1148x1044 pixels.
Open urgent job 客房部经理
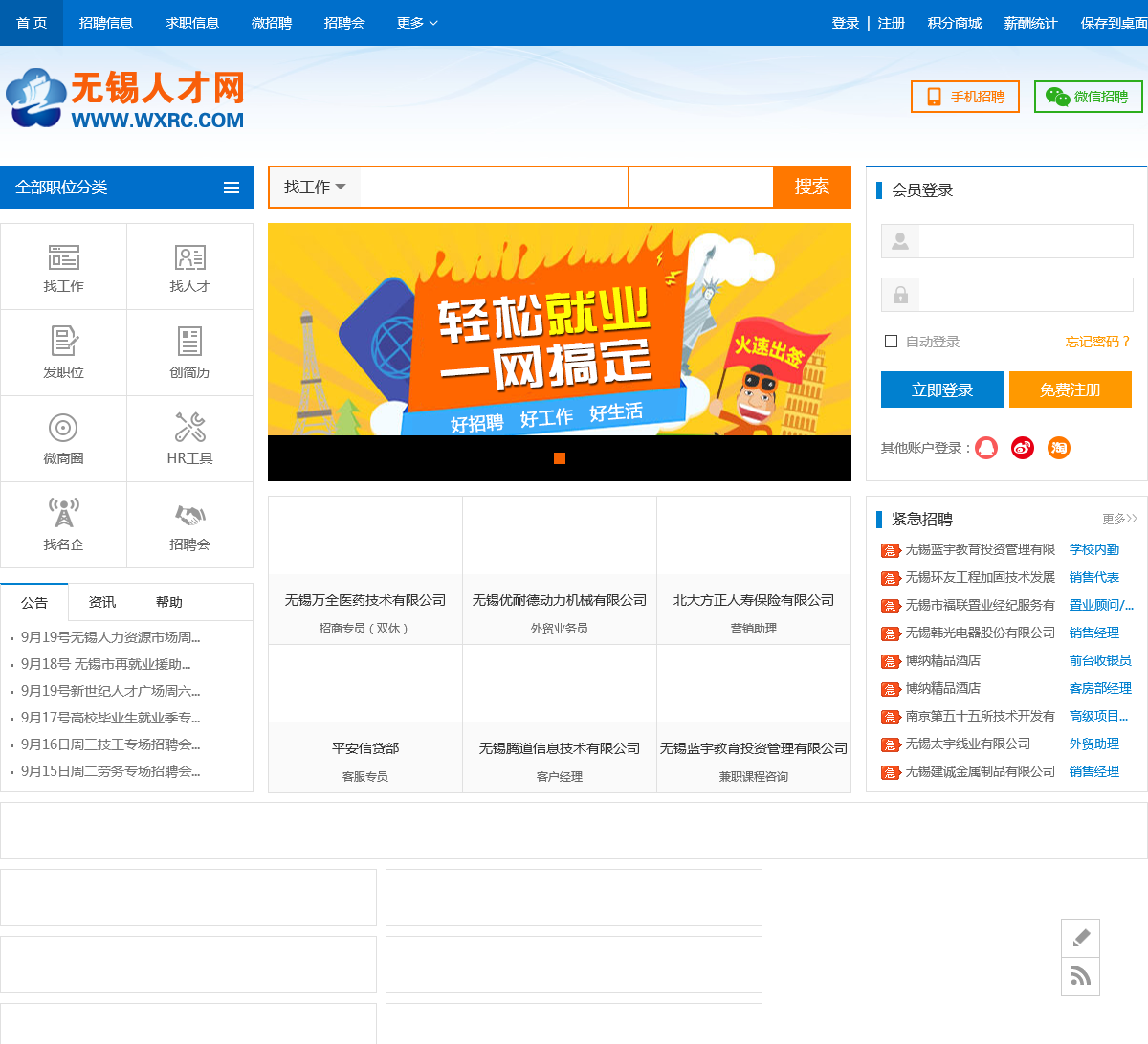(x=1100, y=688)
